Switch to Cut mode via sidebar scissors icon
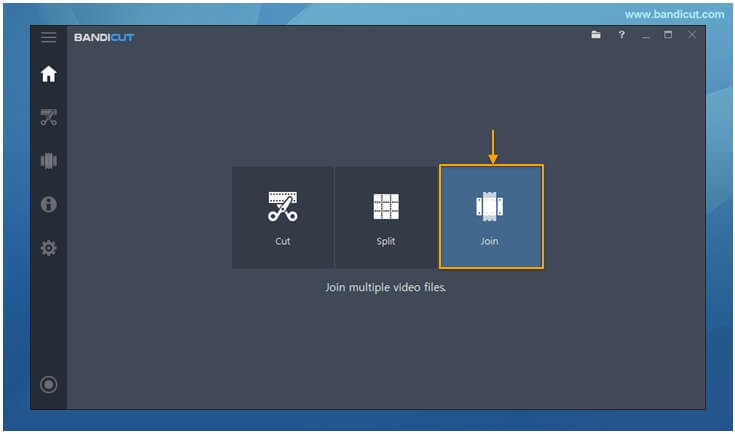Screen dimensions: 735x434 point(48,117)
